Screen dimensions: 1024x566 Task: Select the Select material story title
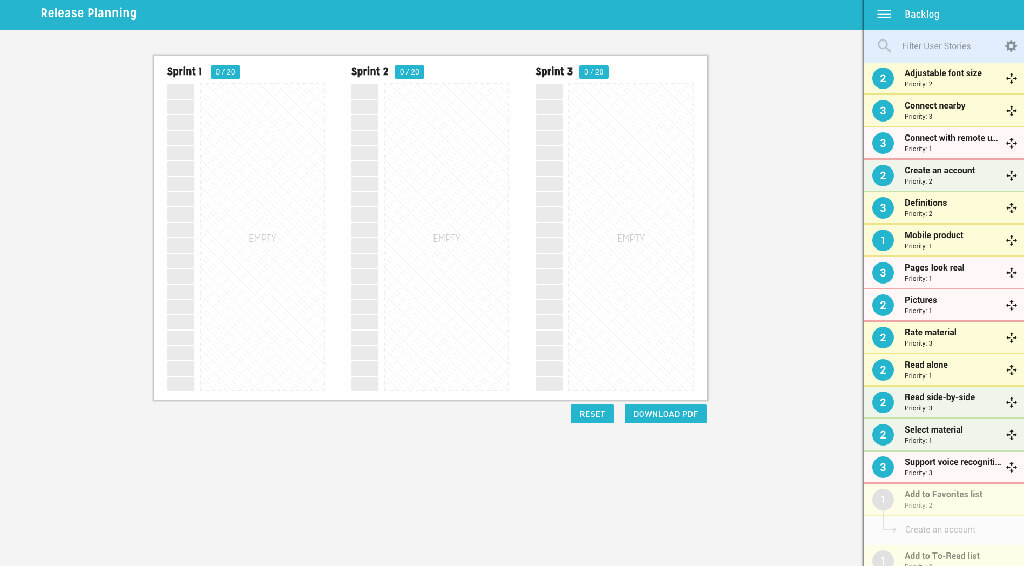point(933,430)
